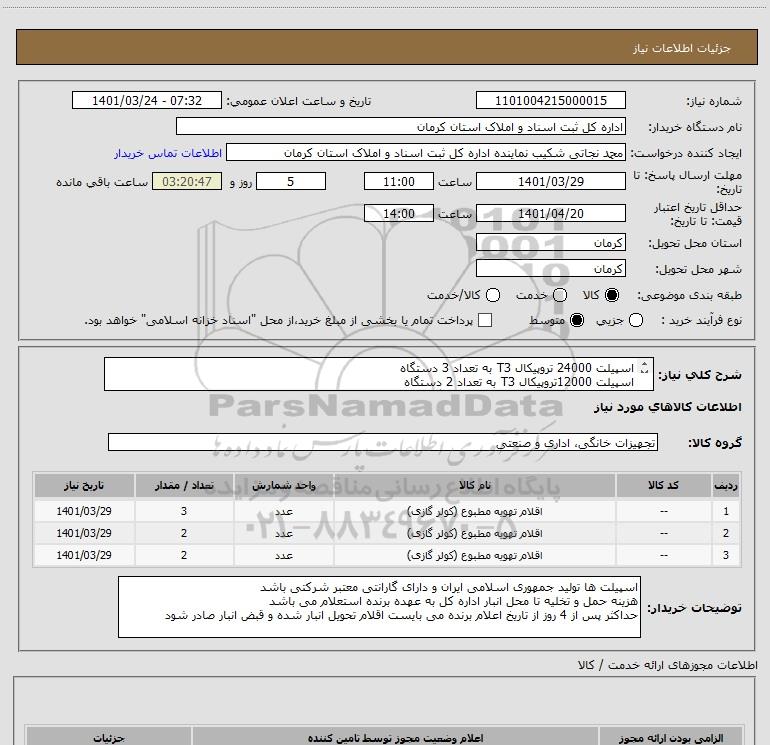Toggle the اسناد خزانه اسلامی payment checkbox
Screen dimensions: 770x745
coord(485,320)
